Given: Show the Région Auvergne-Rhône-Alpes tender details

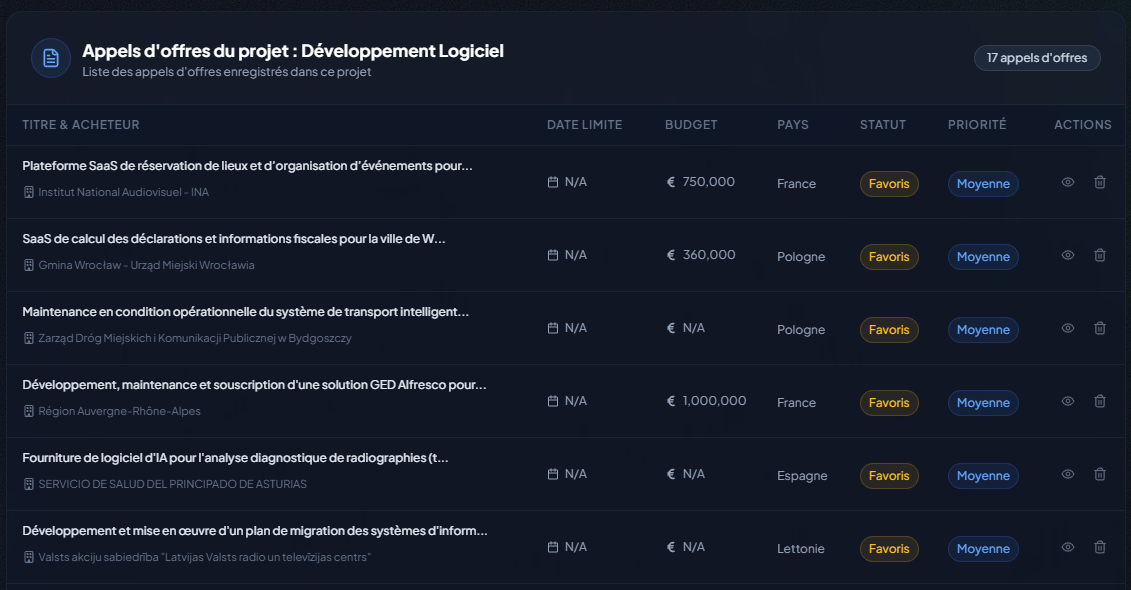Looking at the screenshot, I should 1068,402.
